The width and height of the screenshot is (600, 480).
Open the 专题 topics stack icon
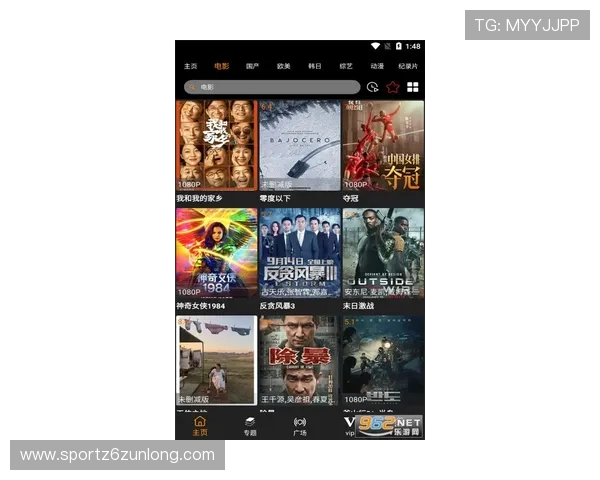tap(250, 425)
